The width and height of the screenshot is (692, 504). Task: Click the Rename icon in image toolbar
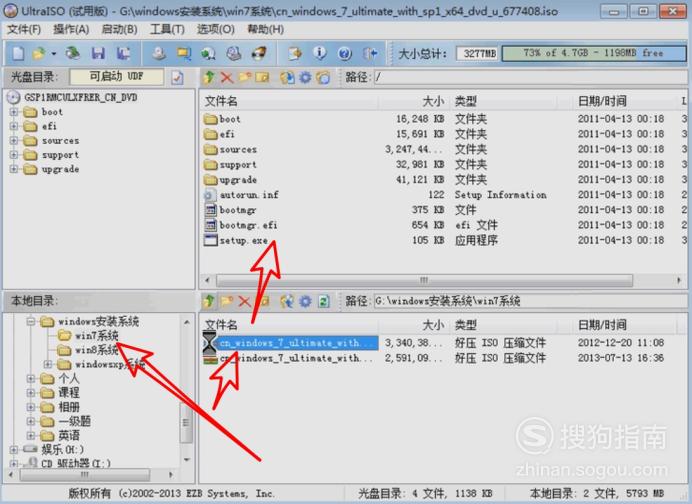pos(262,78)
